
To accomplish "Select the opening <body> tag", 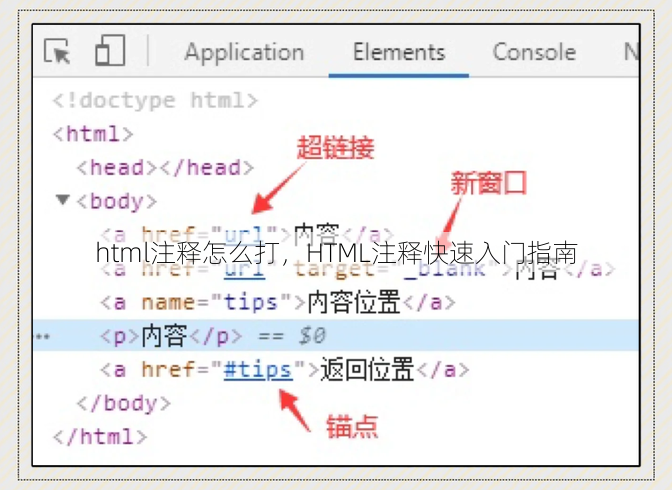I will coord(117,201).
